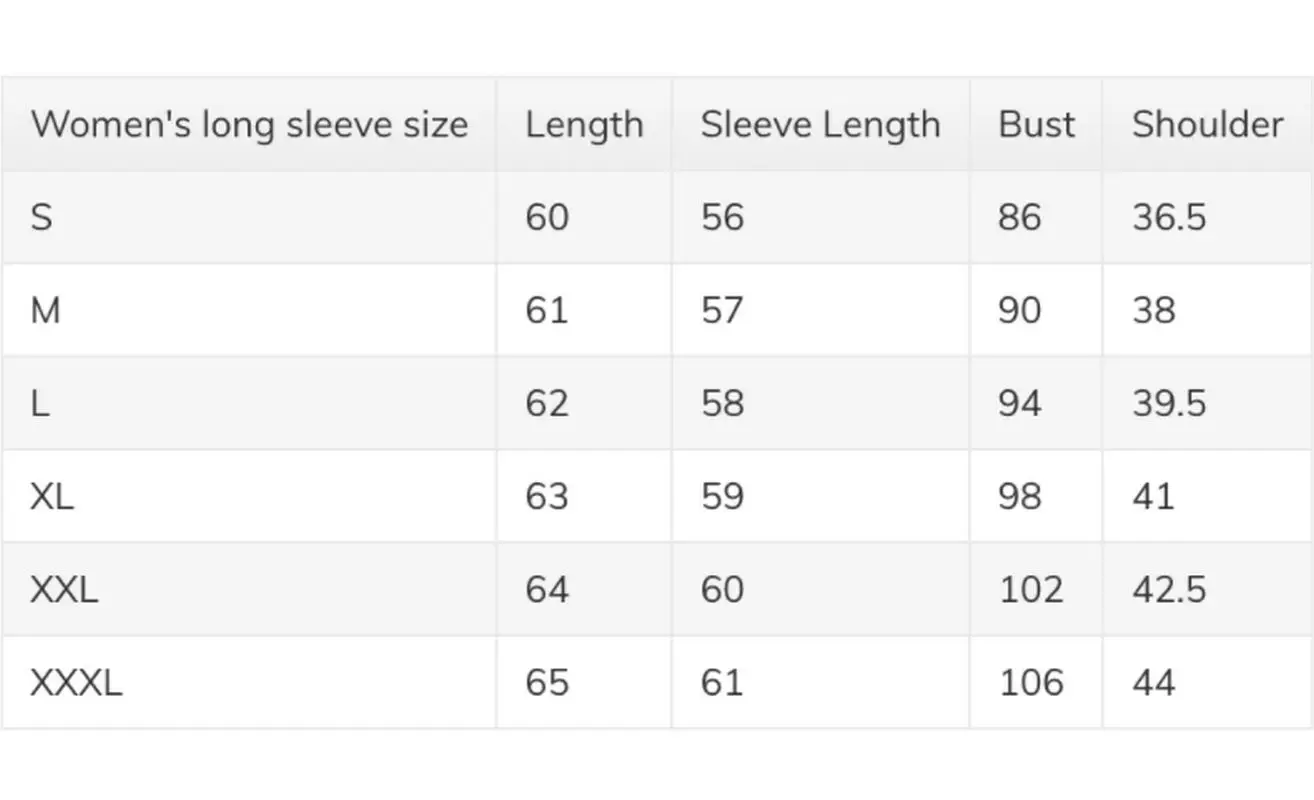Click the XXL size row label

64,589
